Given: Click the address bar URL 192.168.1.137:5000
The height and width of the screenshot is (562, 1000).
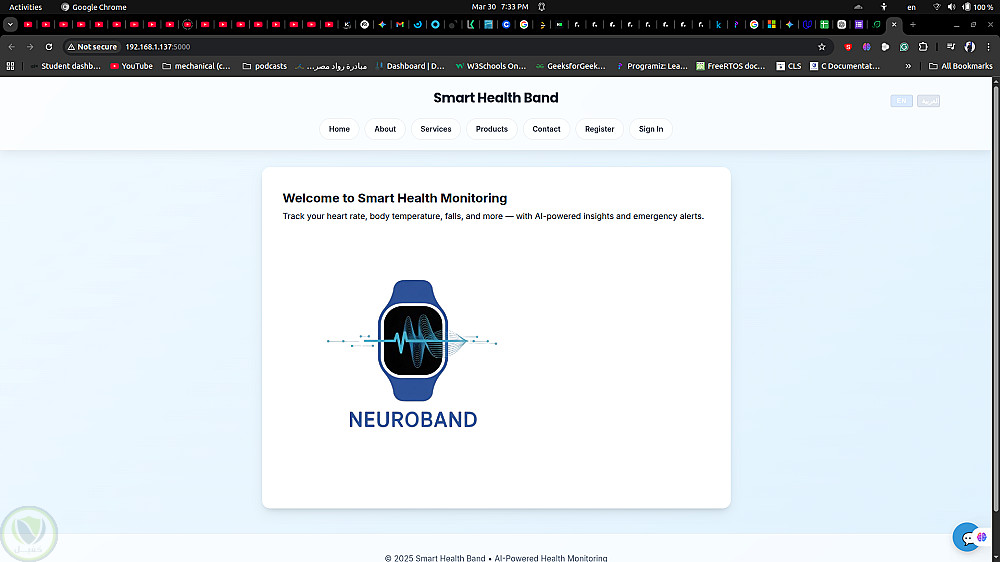Looking at the screenshot, I should pos(158,47).
